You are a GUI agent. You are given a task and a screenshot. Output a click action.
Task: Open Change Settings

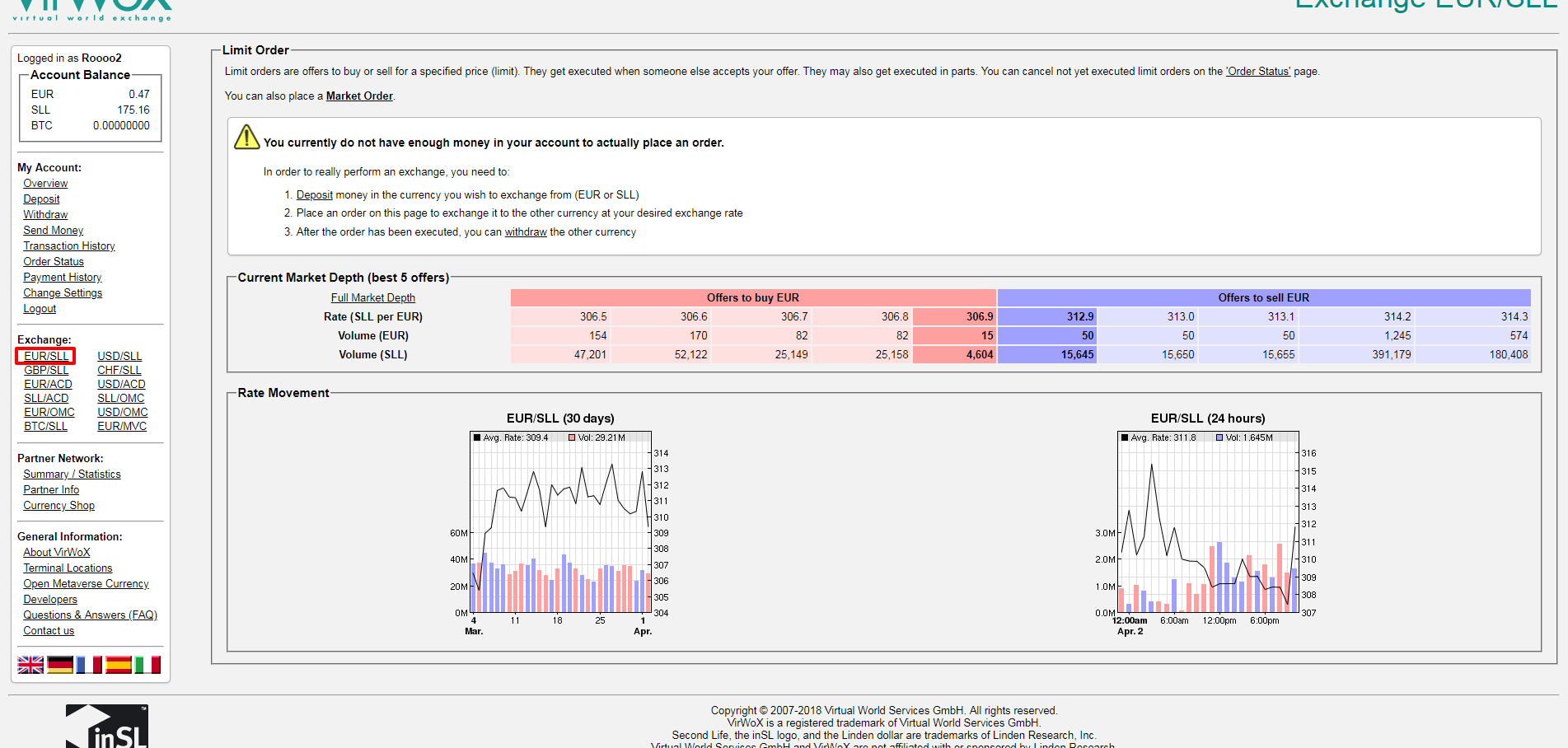pos(63,293)
